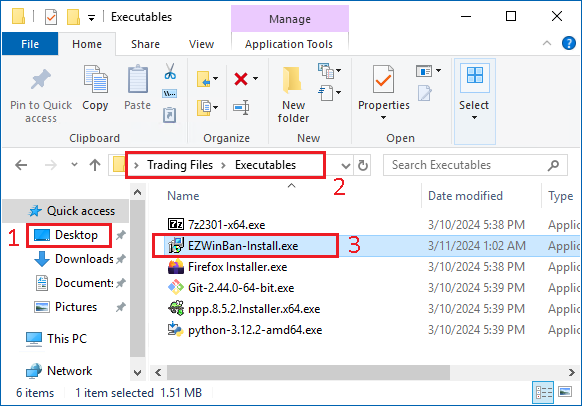Click the Cut scissors icon
582x406 pixels.
170,71
